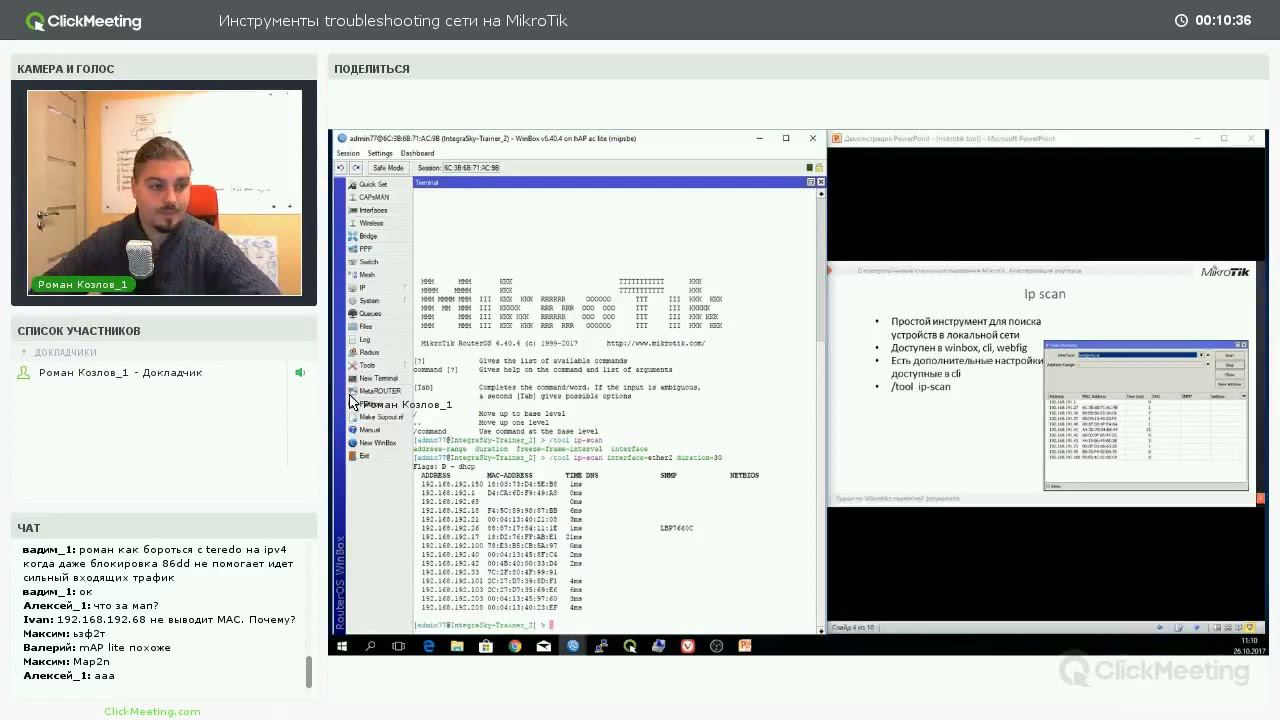1280x720 pixels.
Task: Open the MetaROUTER menu entry
Action: (x=380, y=391)
